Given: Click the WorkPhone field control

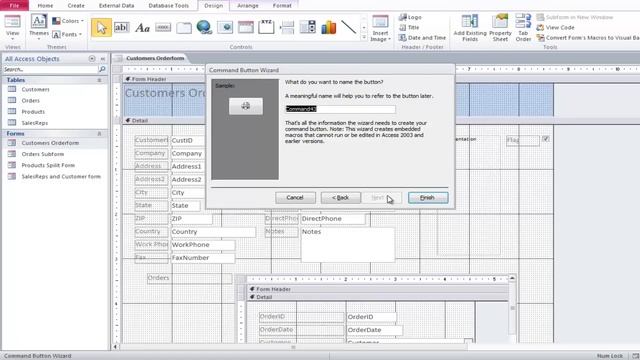Looking at the screenshot, I should (203, 245).
